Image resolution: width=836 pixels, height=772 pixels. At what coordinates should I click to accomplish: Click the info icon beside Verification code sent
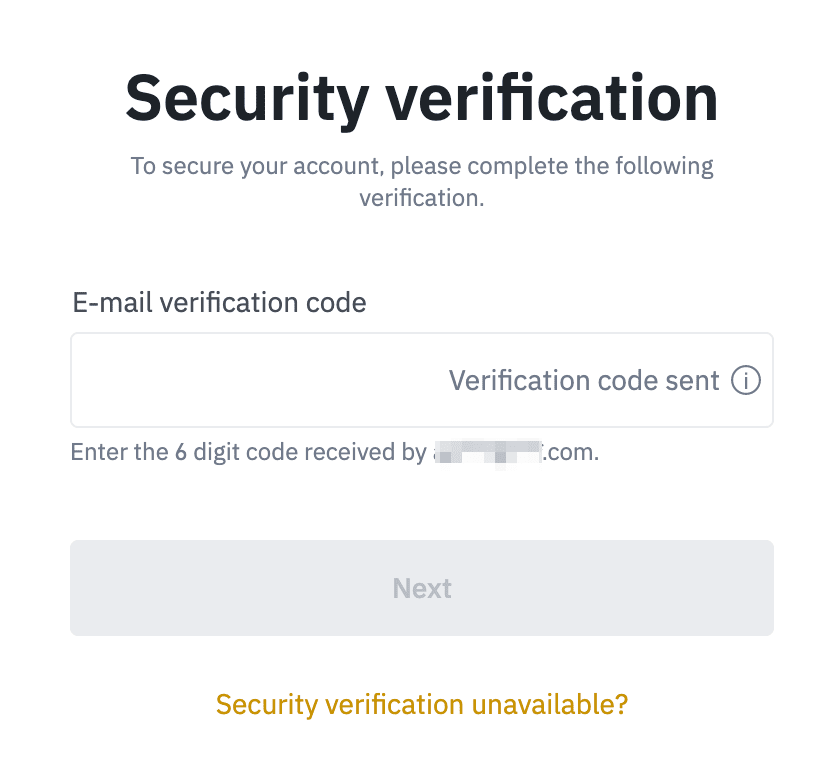pyautogui.click(x=746, y=380)
